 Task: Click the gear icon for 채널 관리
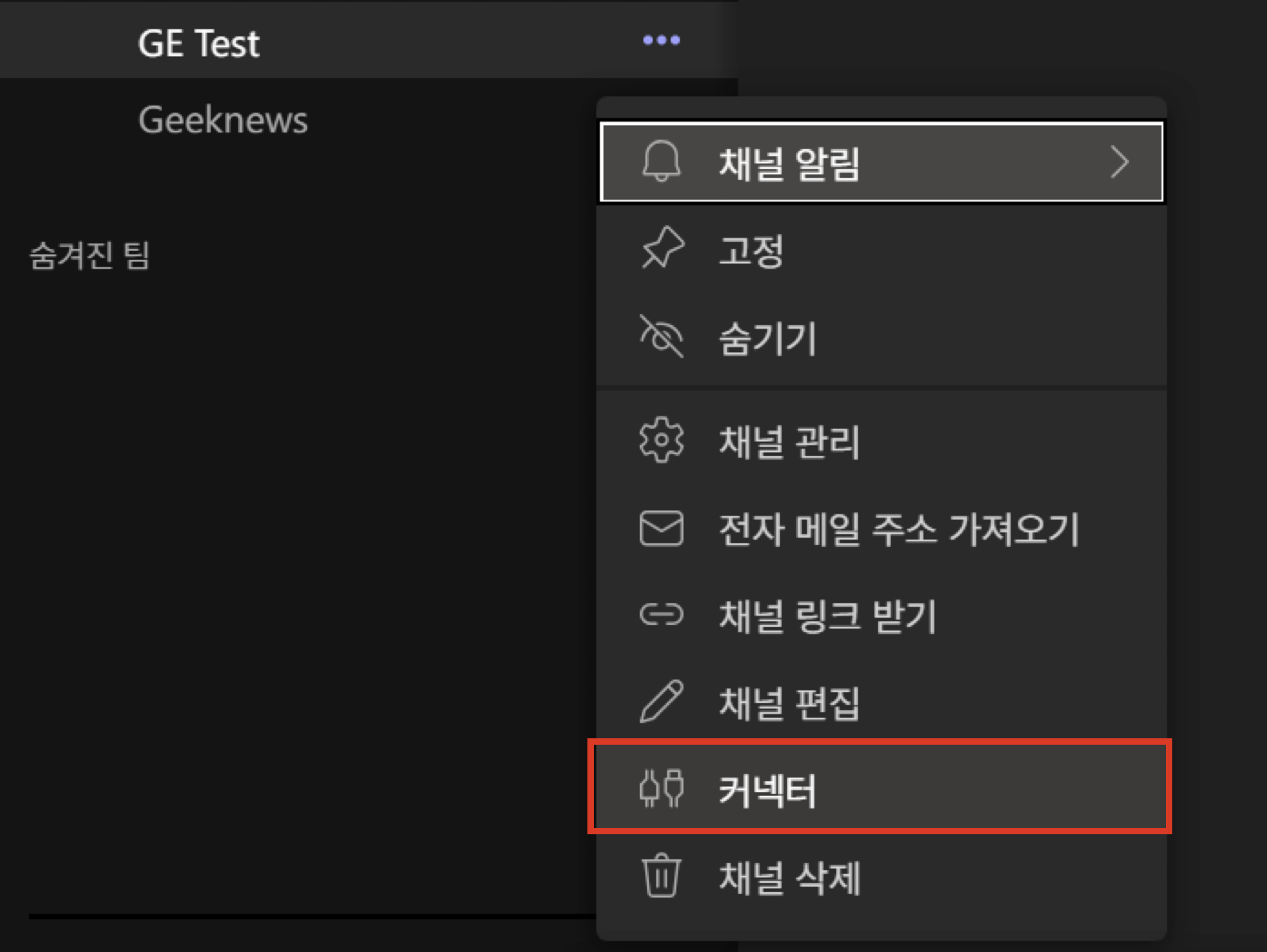(x=661, y=440)
